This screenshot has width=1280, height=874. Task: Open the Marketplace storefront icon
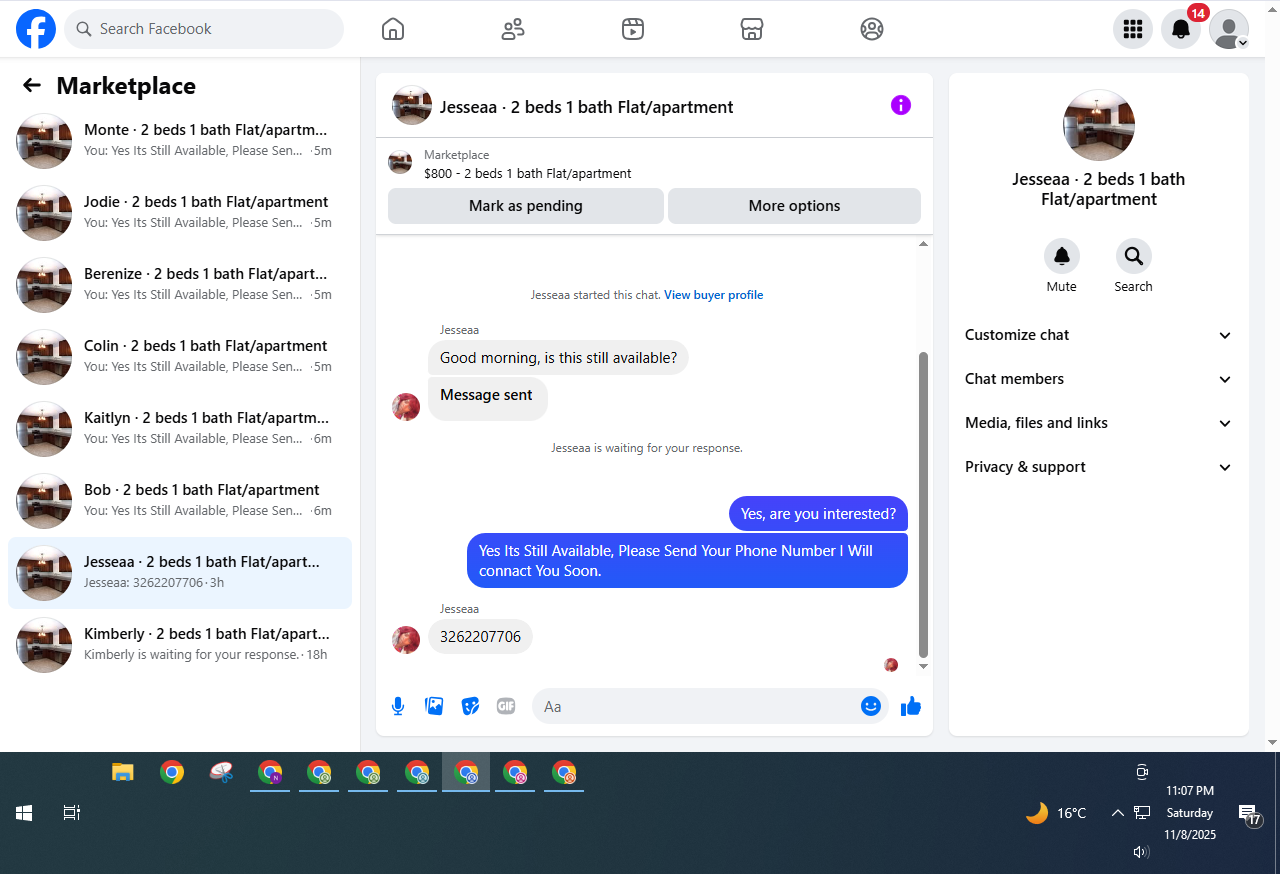coord(752,29)
